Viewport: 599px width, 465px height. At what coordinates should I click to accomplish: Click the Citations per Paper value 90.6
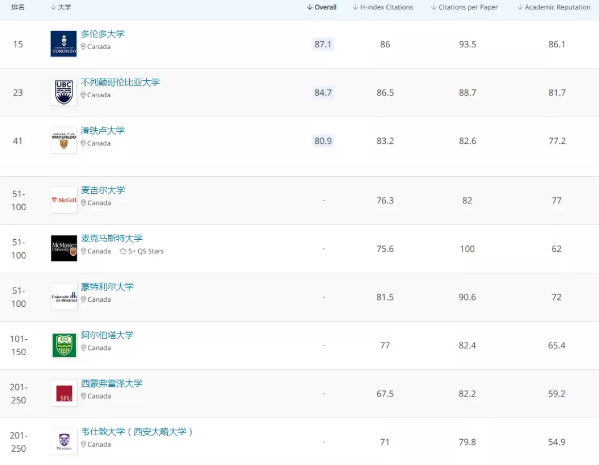click(x=467, y=297)
